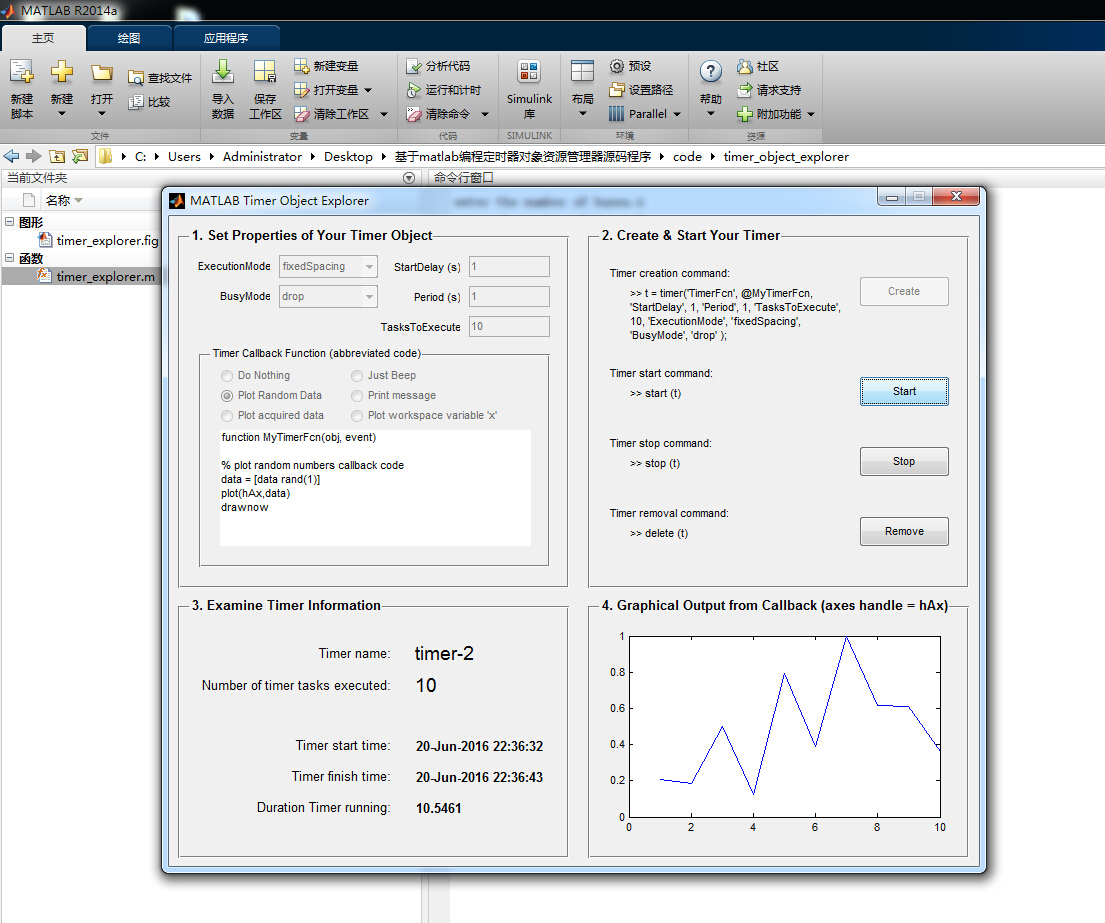1105x923 pixels.
Task: Click the browse for folder icon
Action: click(80, 156)
